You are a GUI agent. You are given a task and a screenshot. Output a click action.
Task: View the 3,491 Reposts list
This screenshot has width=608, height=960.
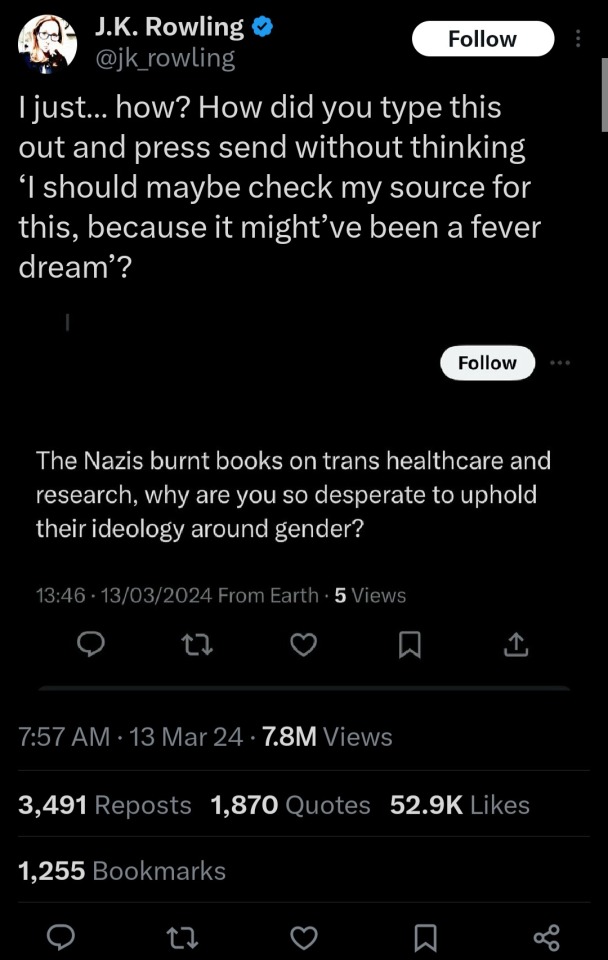click(105, 805)
